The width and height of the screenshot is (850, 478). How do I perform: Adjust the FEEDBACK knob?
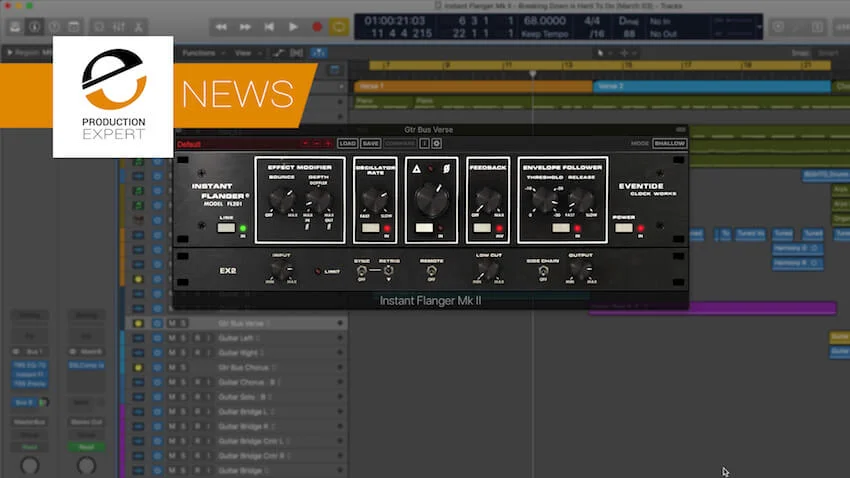[487, 200]
